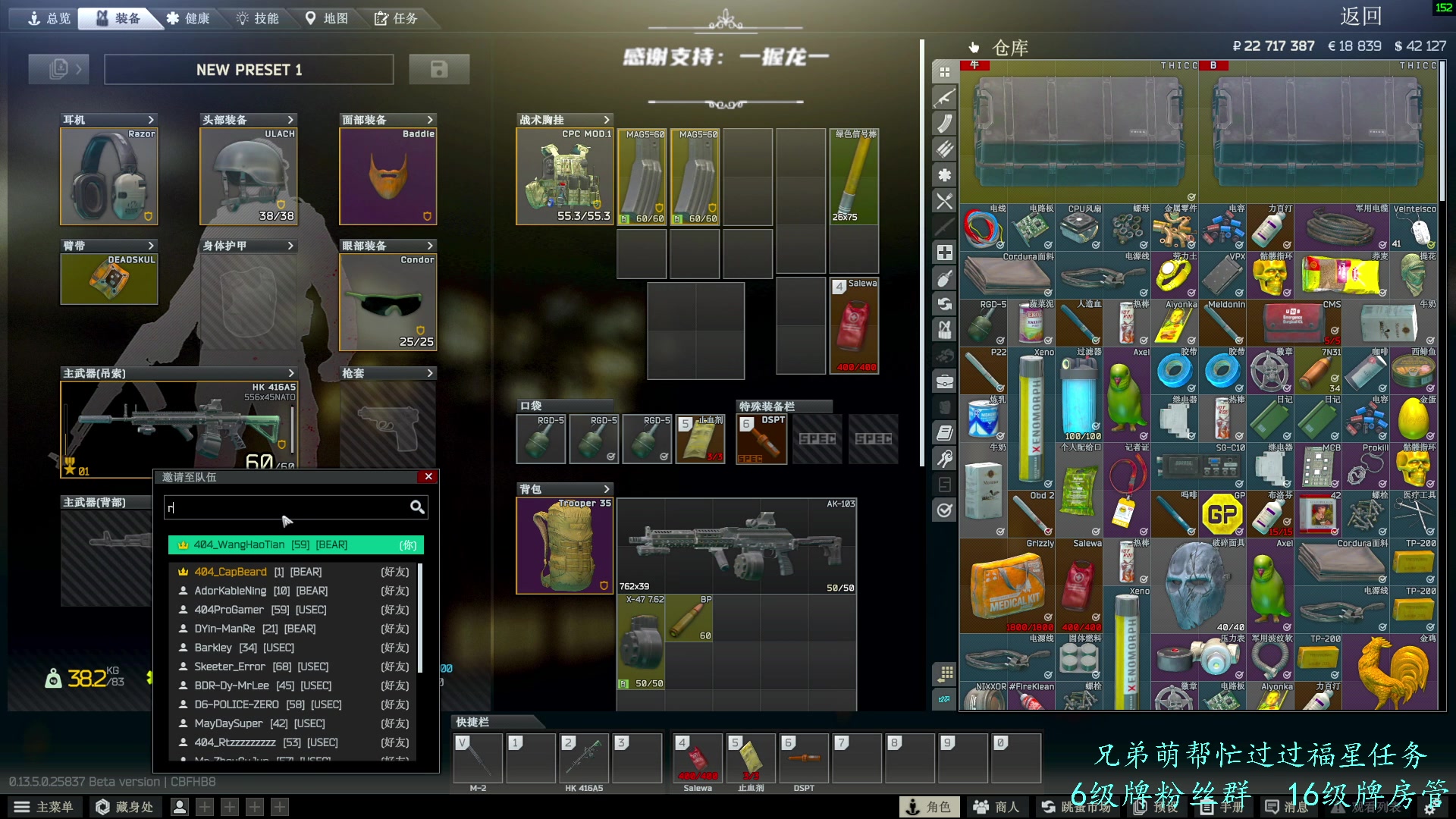Filter stash by food fork-and-knife icon
1456x819 pixels.
[x=944, y=201]
